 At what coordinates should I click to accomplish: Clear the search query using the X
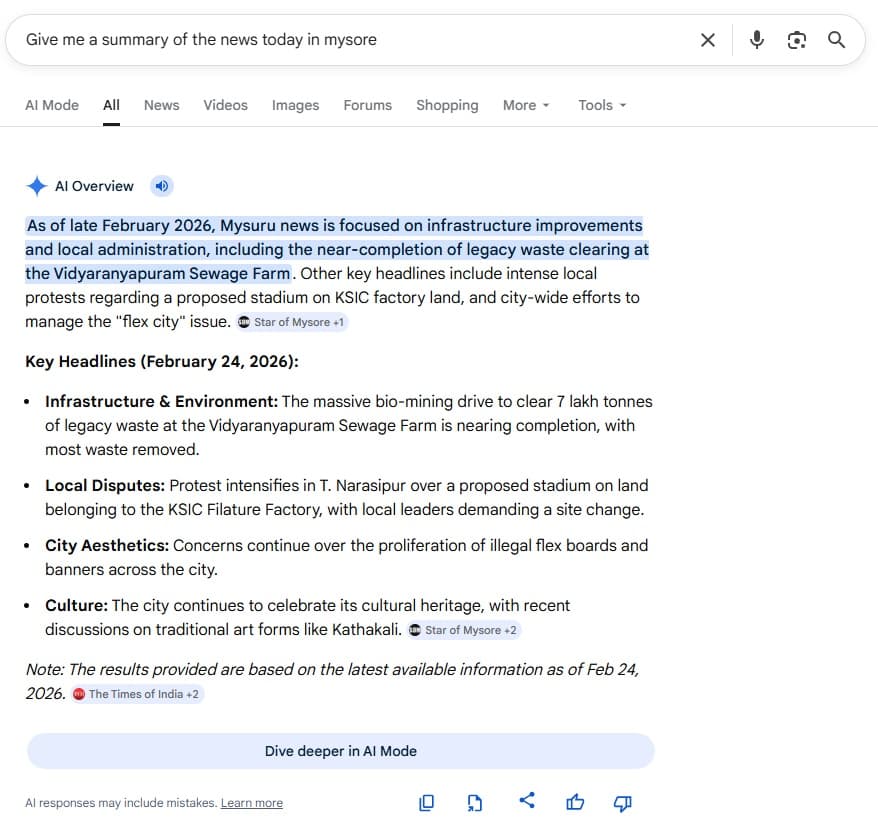tap(708, 40)
